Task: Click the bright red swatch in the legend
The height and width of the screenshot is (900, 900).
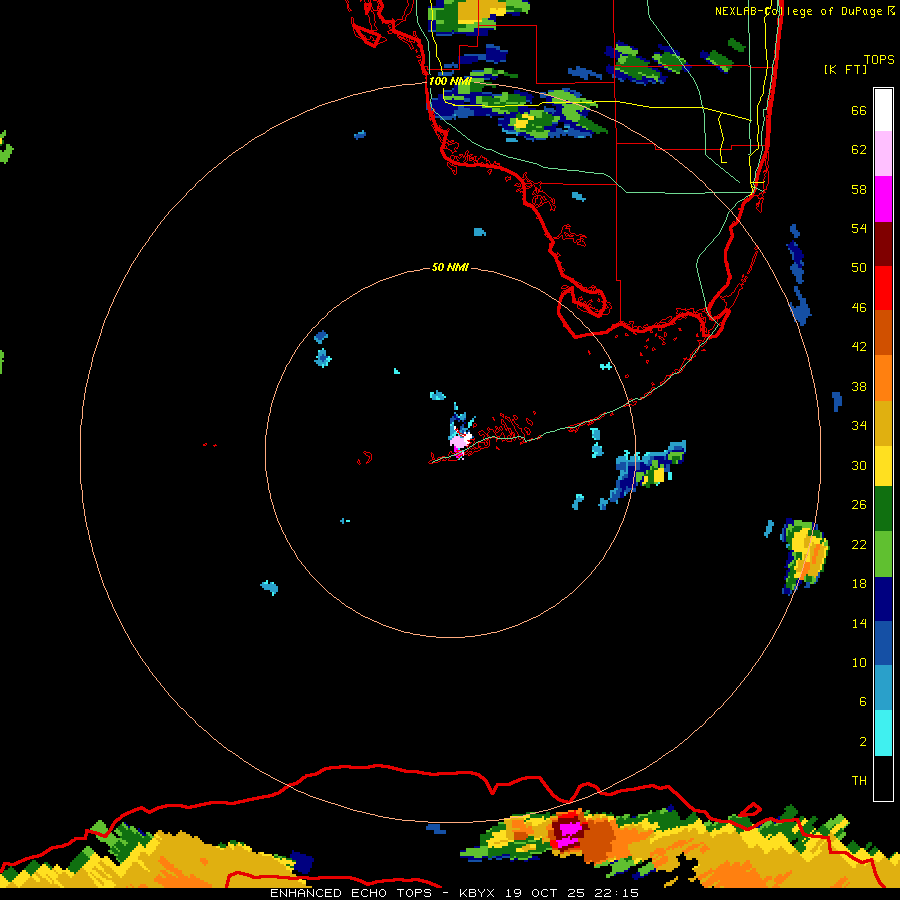Action: coord(883,288)
